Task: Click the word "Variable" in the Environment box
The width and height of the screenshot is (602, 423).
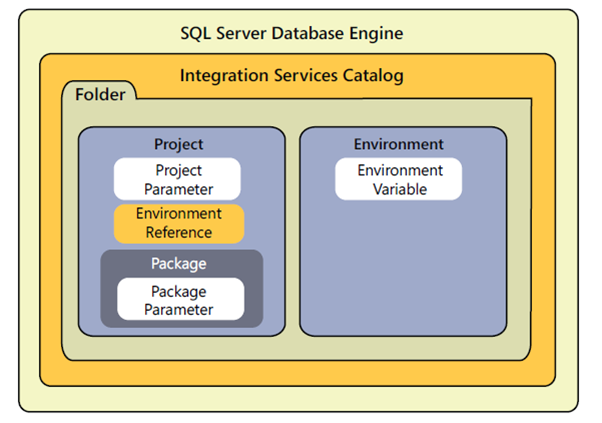Action: coord(400,188)
